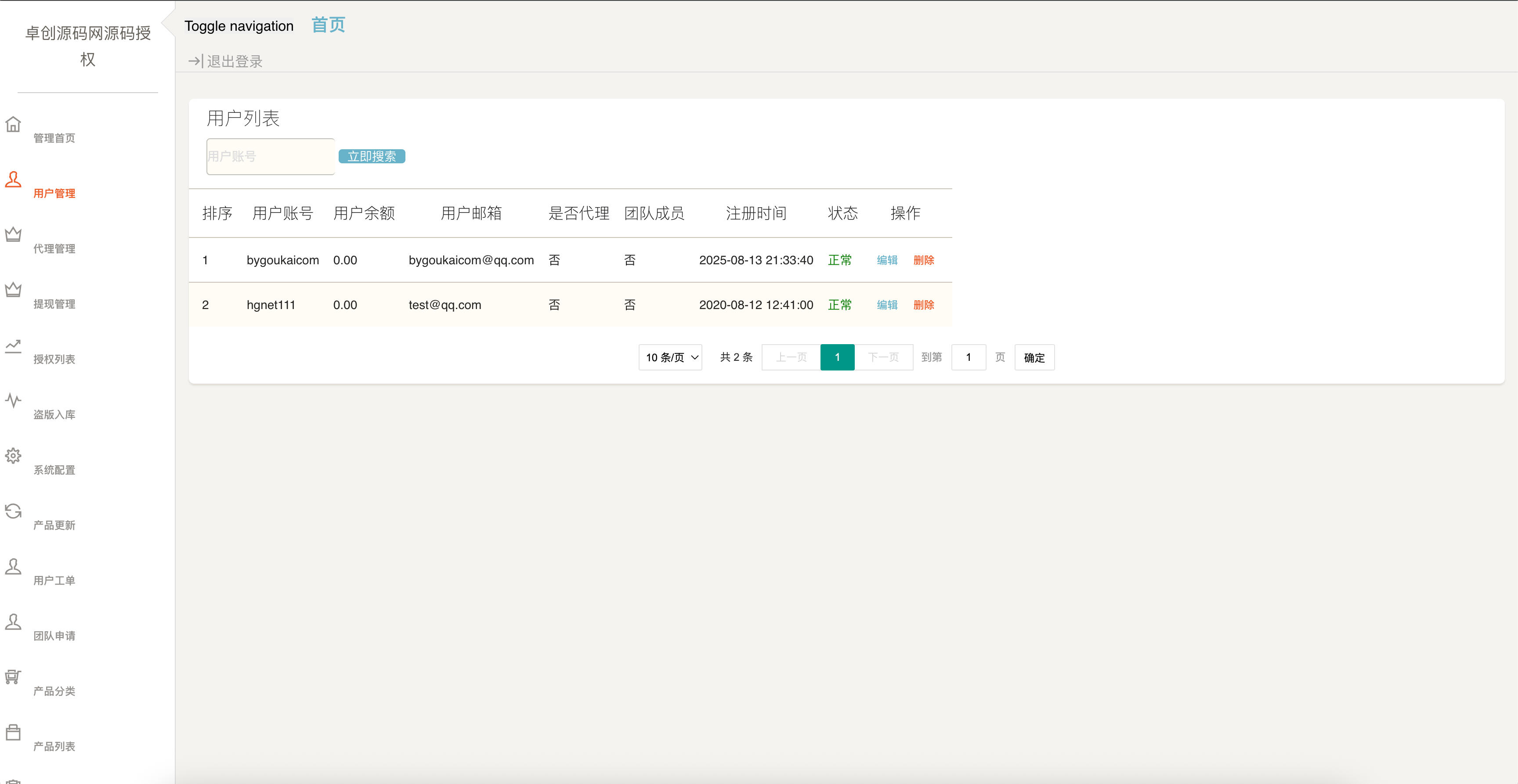
Task: Click the chart icon beside 授权列表
Action: coord(13,346)
